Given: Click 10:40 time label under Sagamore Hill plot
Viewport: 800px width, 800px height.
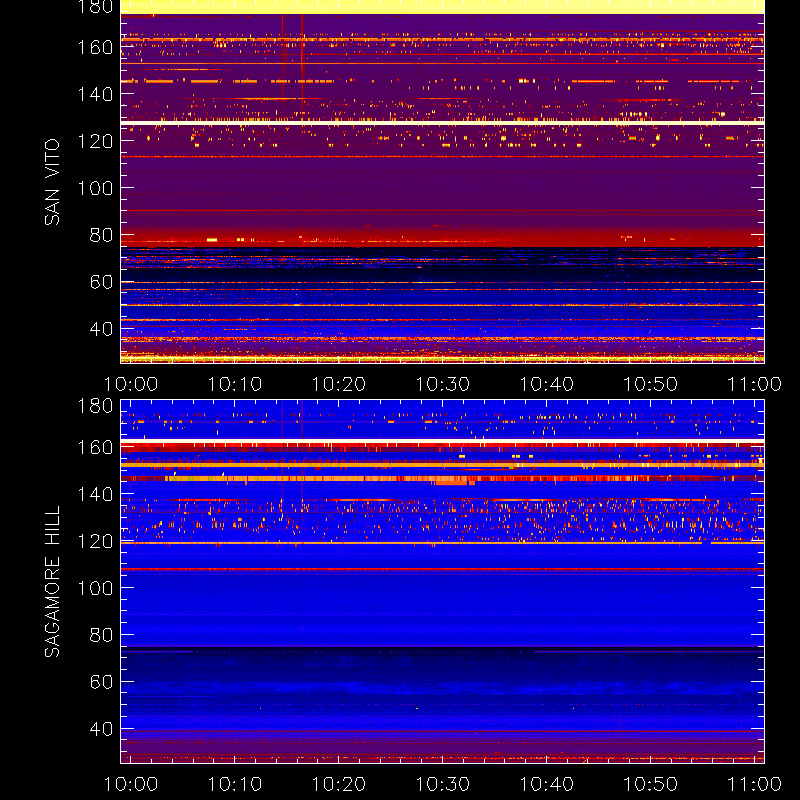Looking at the screenshot, I should pos(547,784).
